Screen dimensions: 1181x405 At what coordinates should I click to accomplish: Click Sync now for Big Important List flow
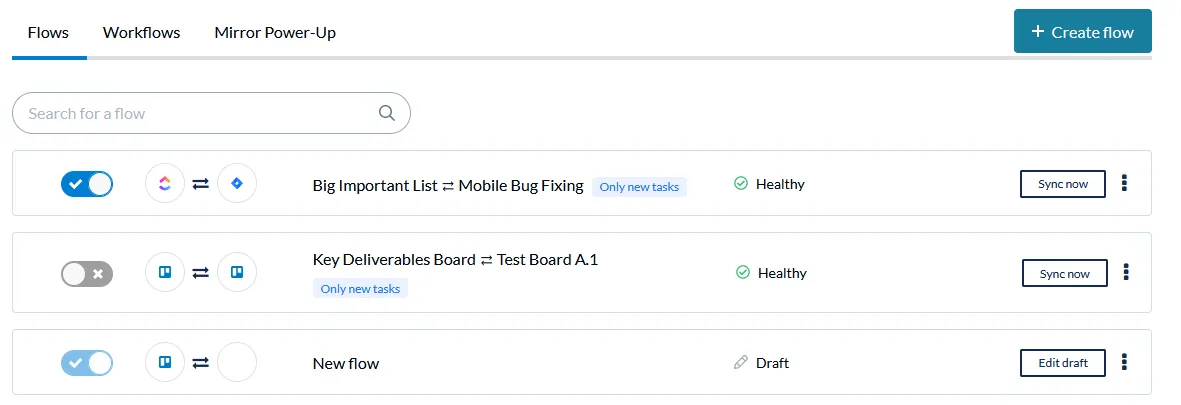pyautogui.click(x=1062, y=184)
